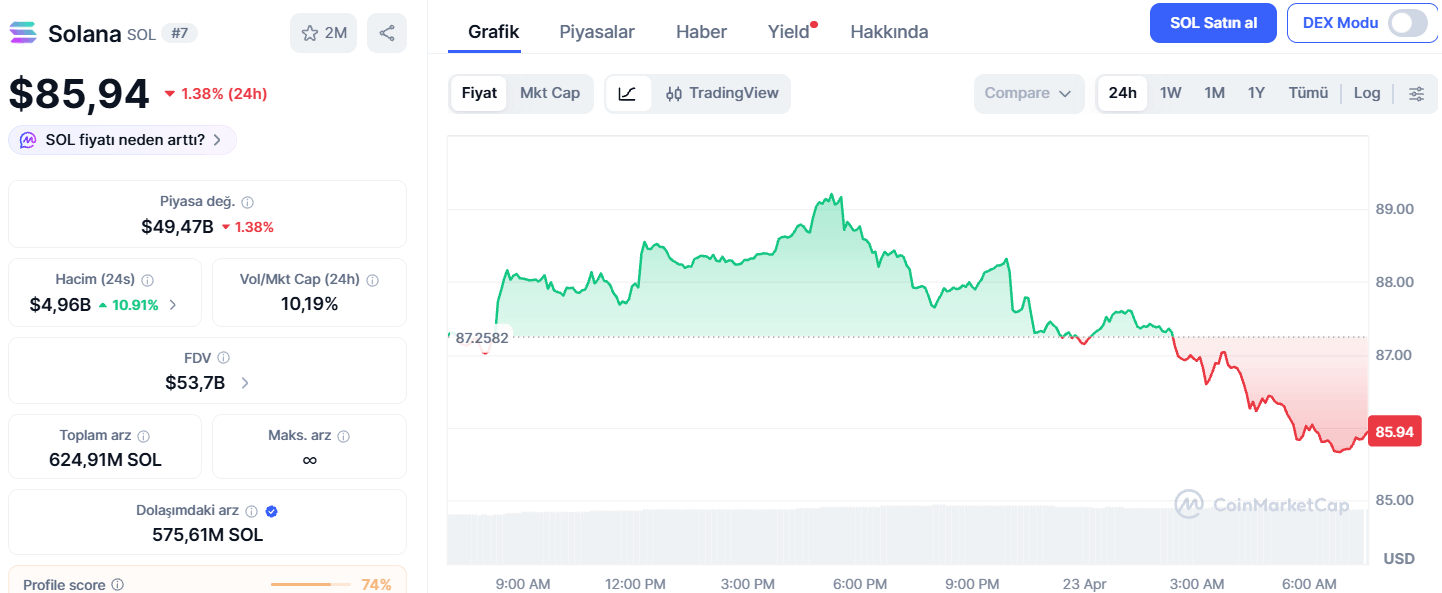1442x593 pixels.
Task: Select the 1M time range
Action: click(1214, 93)
